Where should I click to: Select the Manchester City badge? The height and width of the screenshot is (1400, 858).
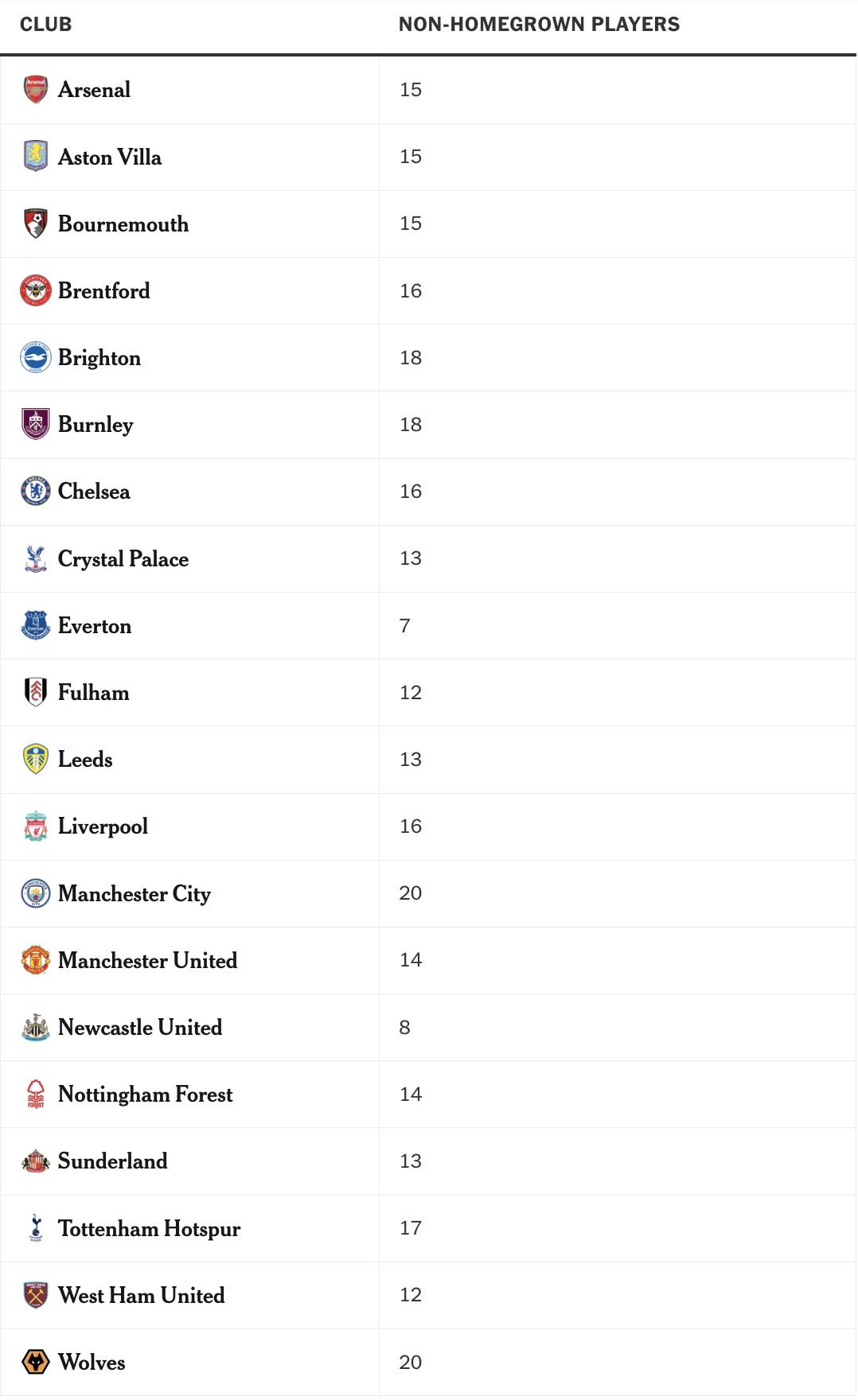click(x=36, y=893)
